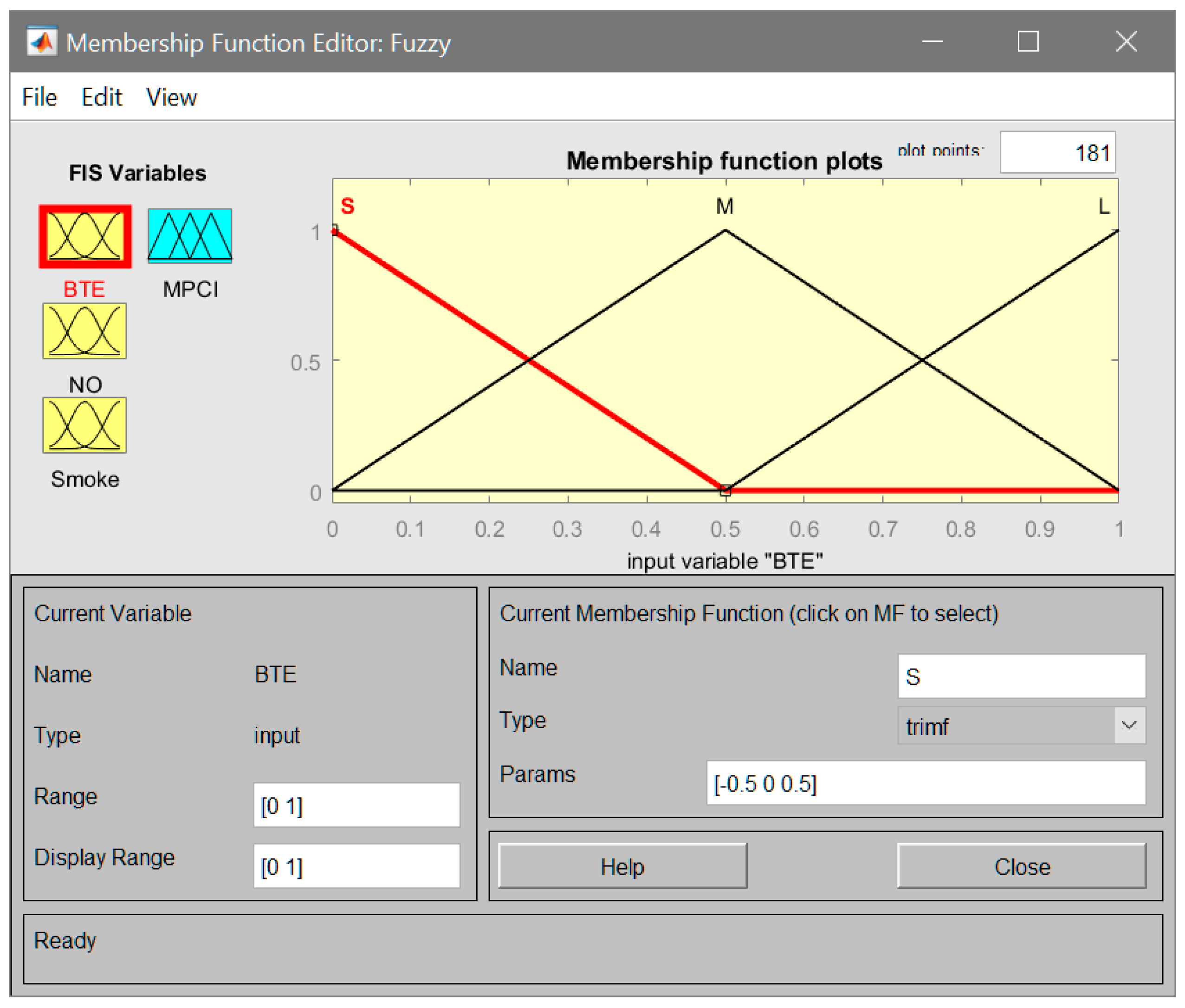
Task: Click the trimf dropdown arrow
Action: 1129,726
